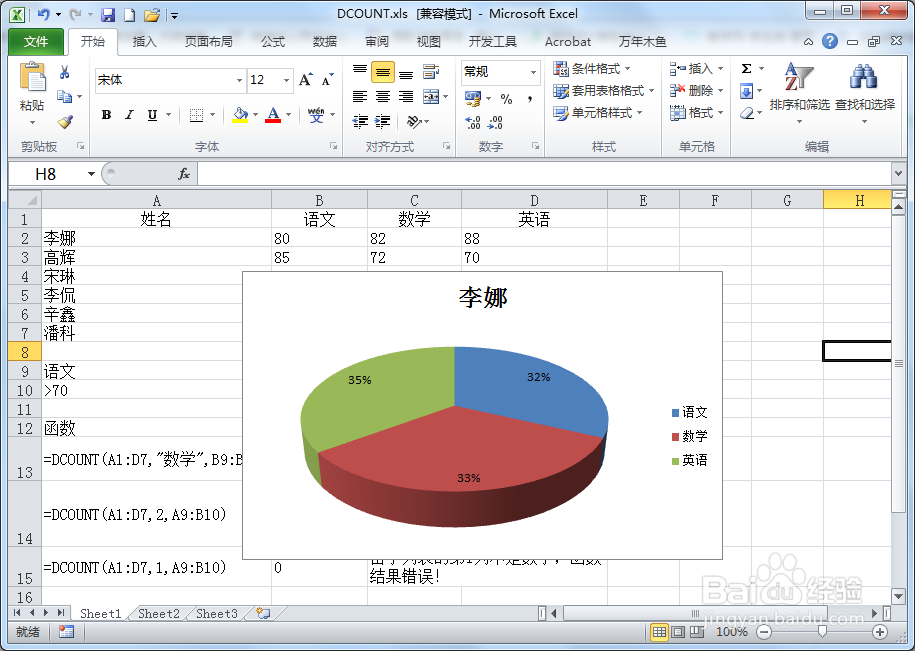Click the wrap text icon
915x651 pixels.
[x=431, y=72]
